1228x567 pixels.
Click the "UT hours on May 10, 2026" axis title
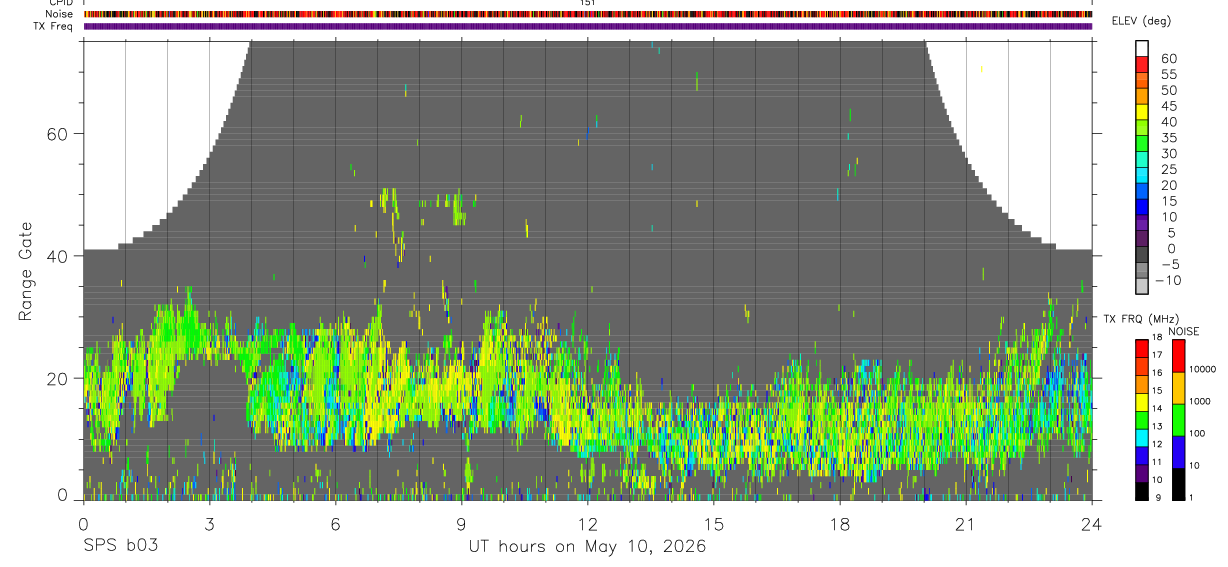[x=587, y=547]
